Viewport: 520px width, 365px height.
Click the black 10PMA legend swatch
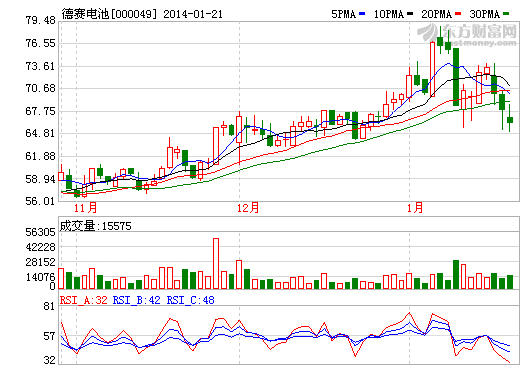point(410,14)
